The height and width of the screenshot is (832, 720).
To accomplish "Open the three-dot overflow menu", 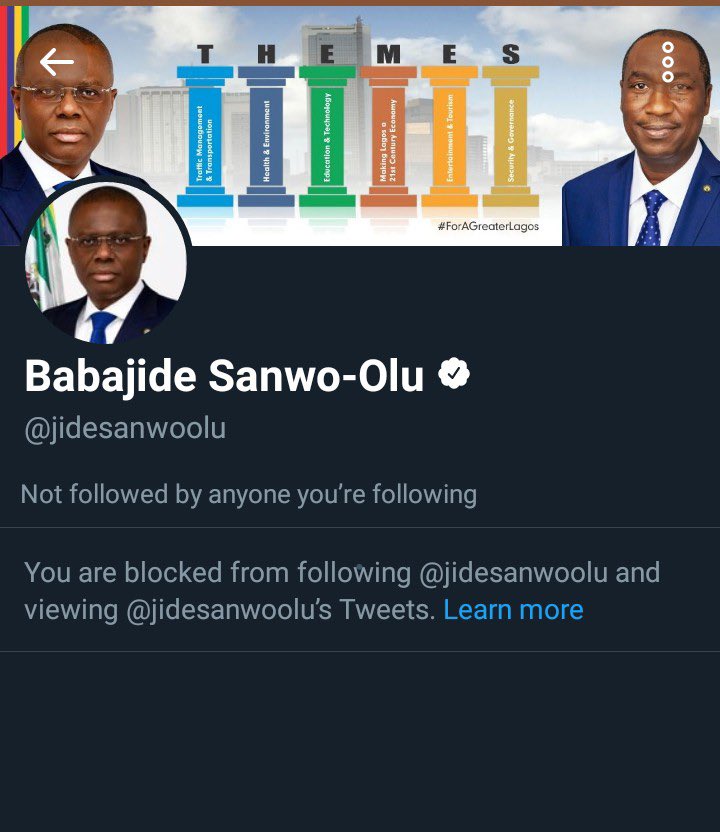I will (667, 62).
